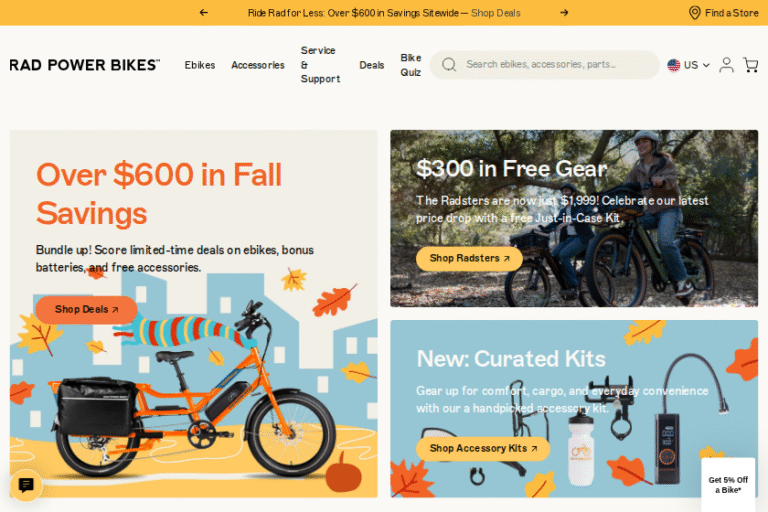Open the Get 5% Off a Bike popup
Image resolution: width=768 pixels, height=512 pixels.
(x=728, y=485)
